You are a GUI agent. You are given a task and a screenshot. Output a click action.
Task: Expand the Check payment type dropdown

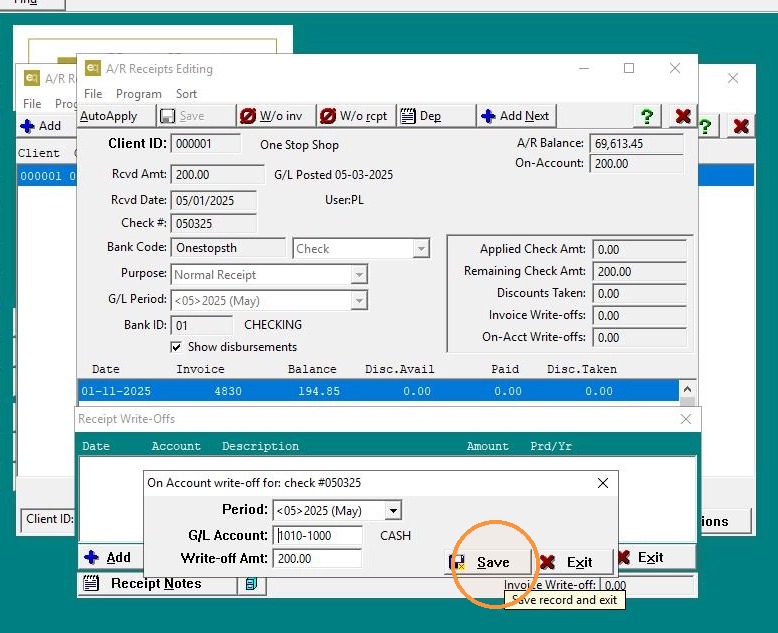tap(421, 249)
